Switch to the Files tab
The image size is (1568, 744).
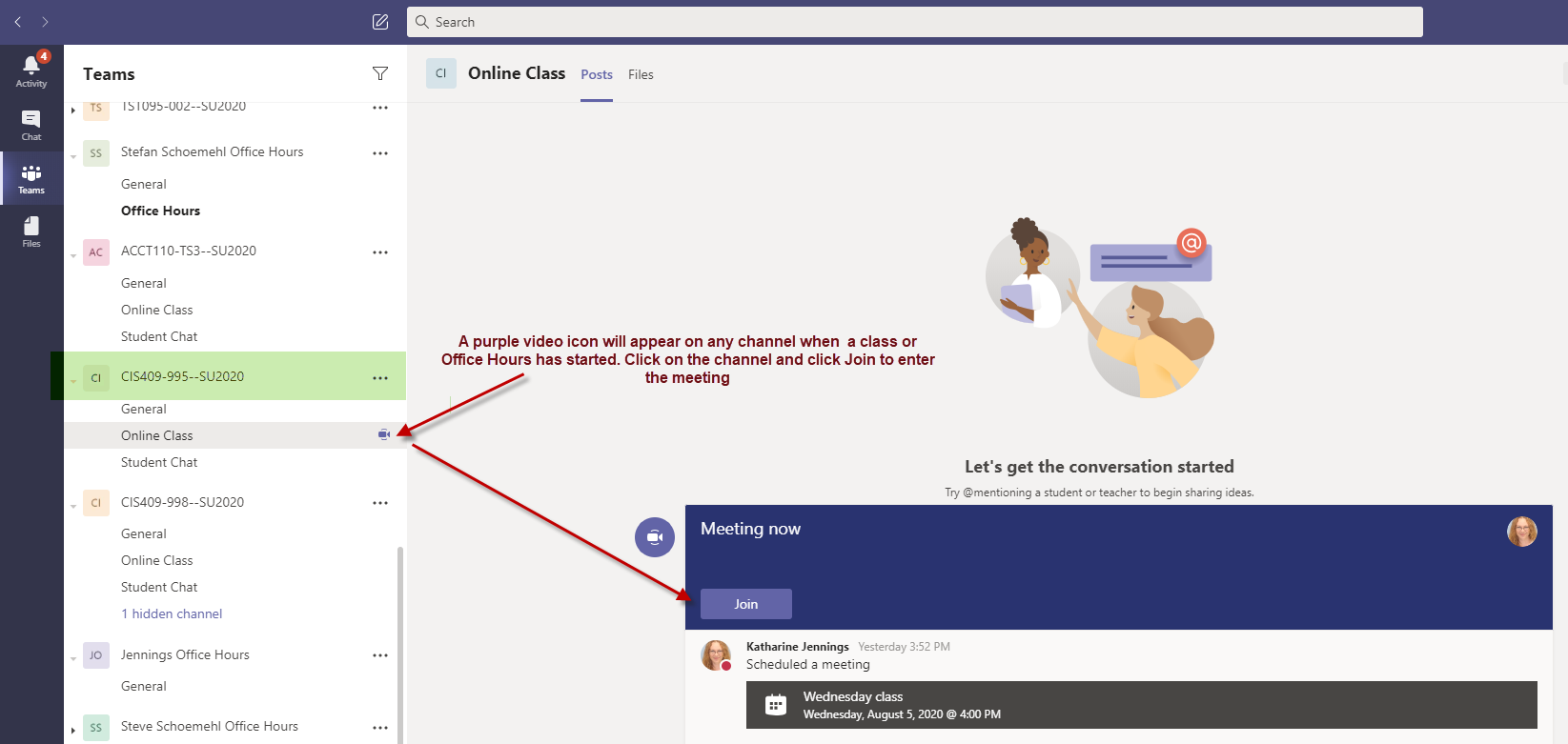641,74
